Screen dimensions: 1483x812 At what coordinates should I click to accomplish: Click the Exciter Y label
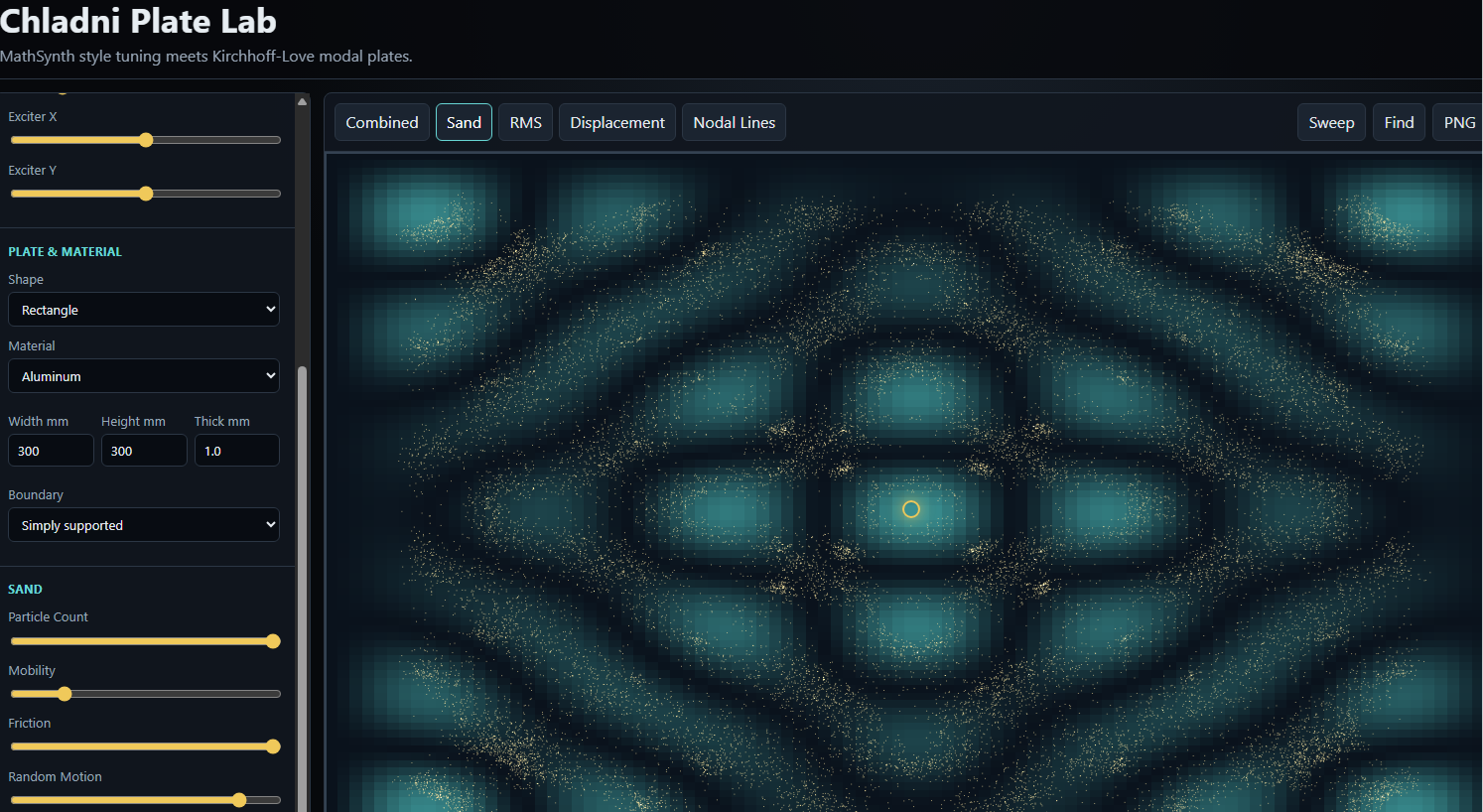click(33, 171)
